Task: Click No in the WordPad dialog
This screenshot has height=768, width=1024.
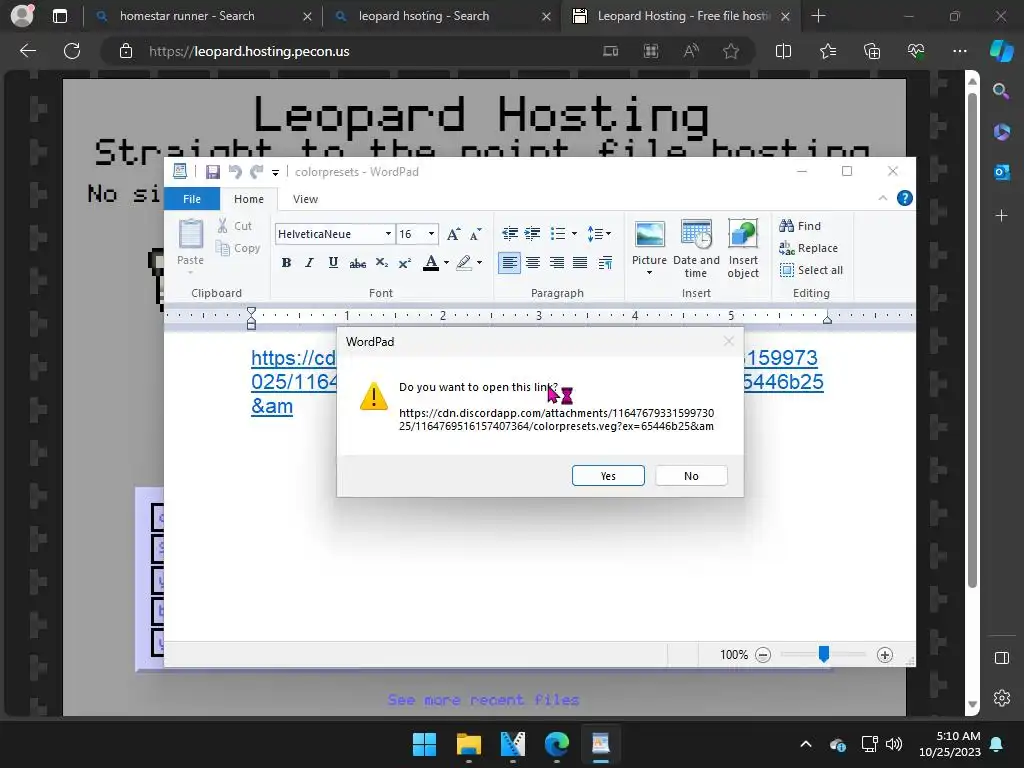Action: point(691,475)
